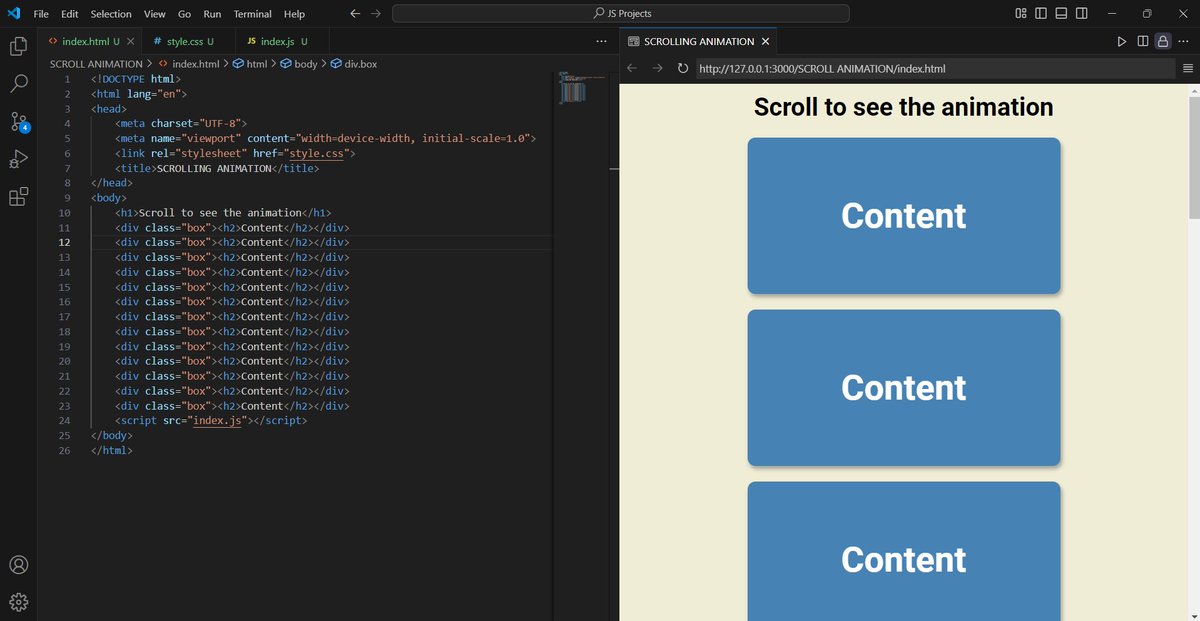Click the closing </html> tag line
Image resolution: width=1200 pixels, height=621 pixels.
[111, 450]
